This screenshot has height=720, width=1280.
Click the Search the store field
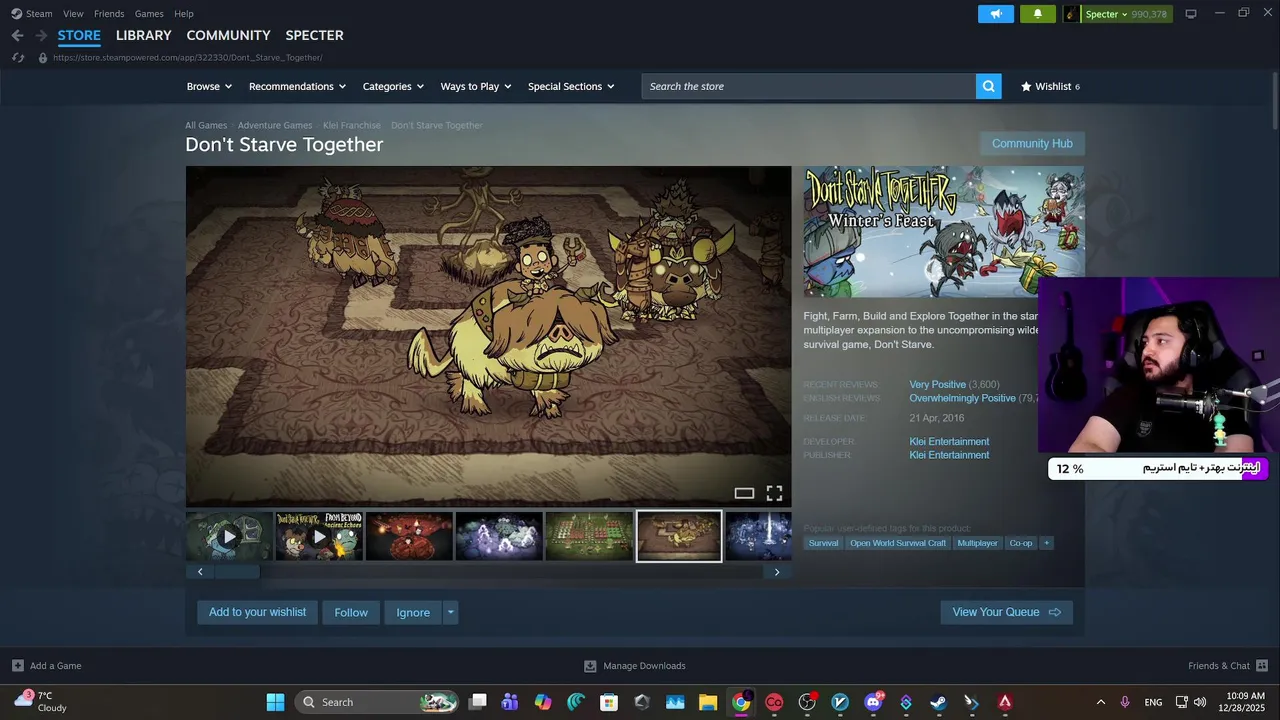click(808, 86)
